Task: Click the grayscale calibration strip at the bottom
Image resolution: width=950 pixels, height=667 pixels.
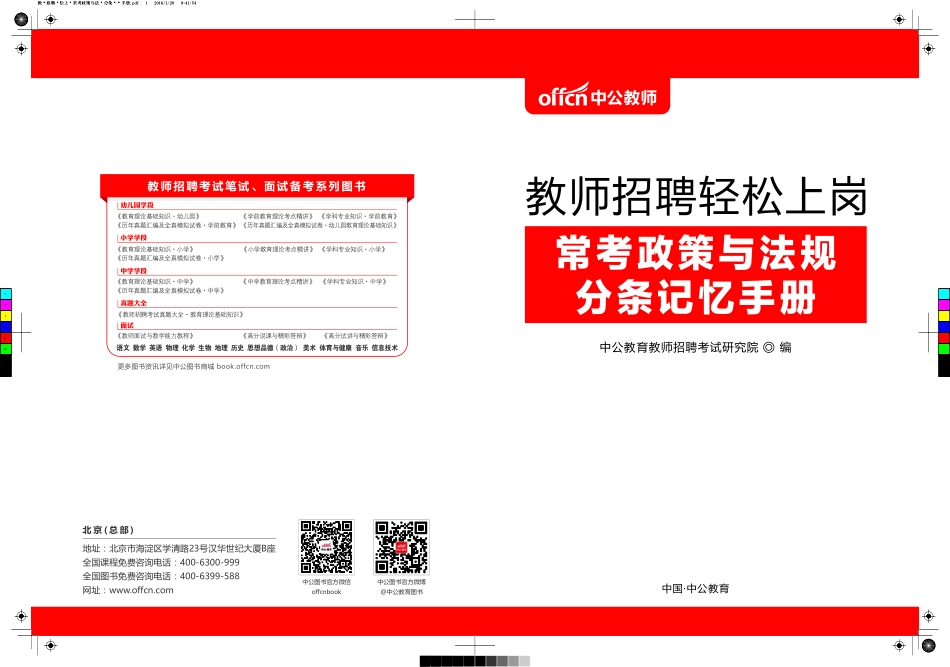Action: tap(475, 661)
